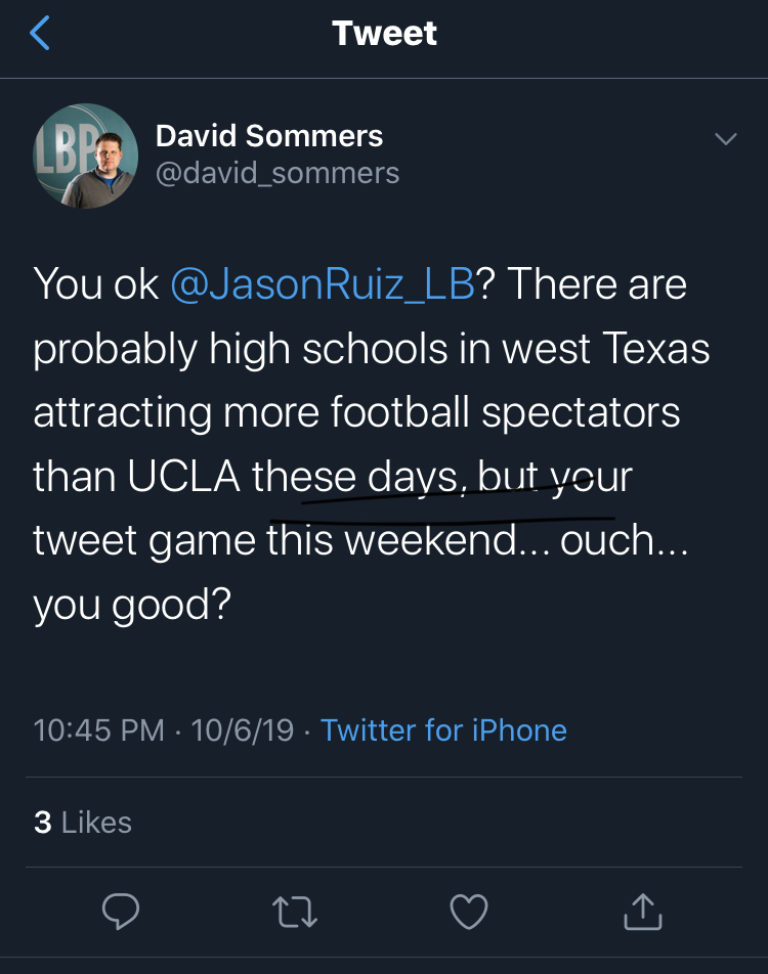Viewport: 768px width, 974px height.
Task: Expand the tweet options chevron
Action: pos(726,139)
